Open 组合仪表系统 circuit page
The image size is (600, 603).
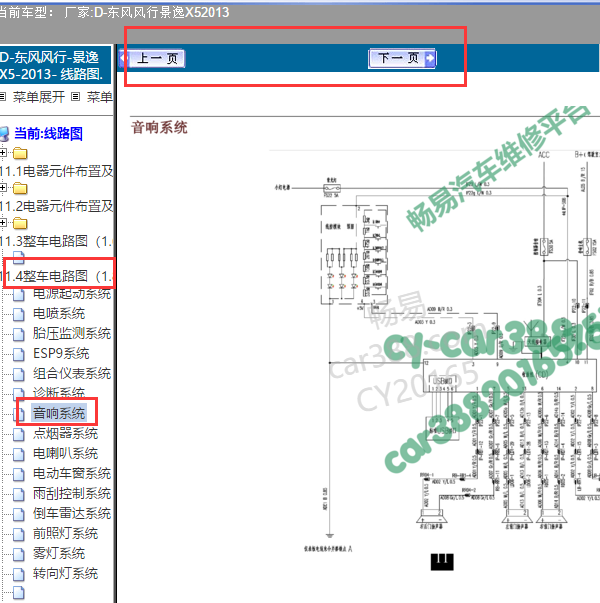(72, 373)
